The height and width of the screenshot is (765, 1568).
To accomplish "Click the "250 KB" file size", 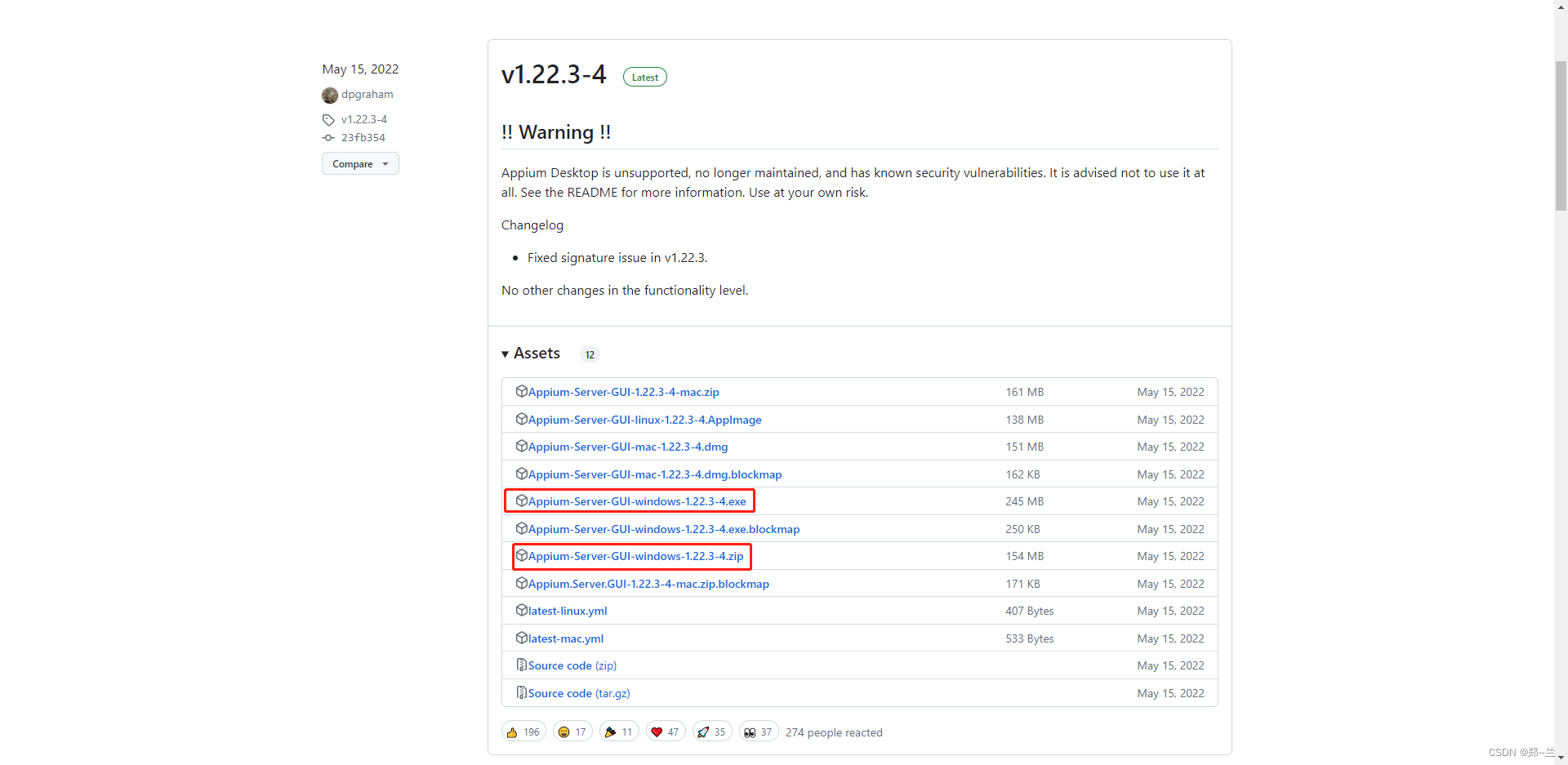I will [x=1022, y=530].
